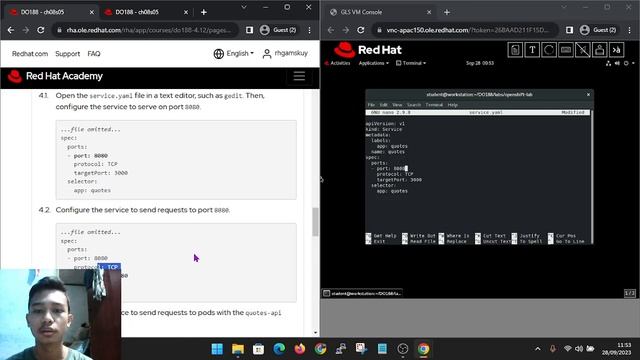The width and height of the screenshot is (640, 360).
Task: Click the Redhat.com link
Action: tap(30, 53)
